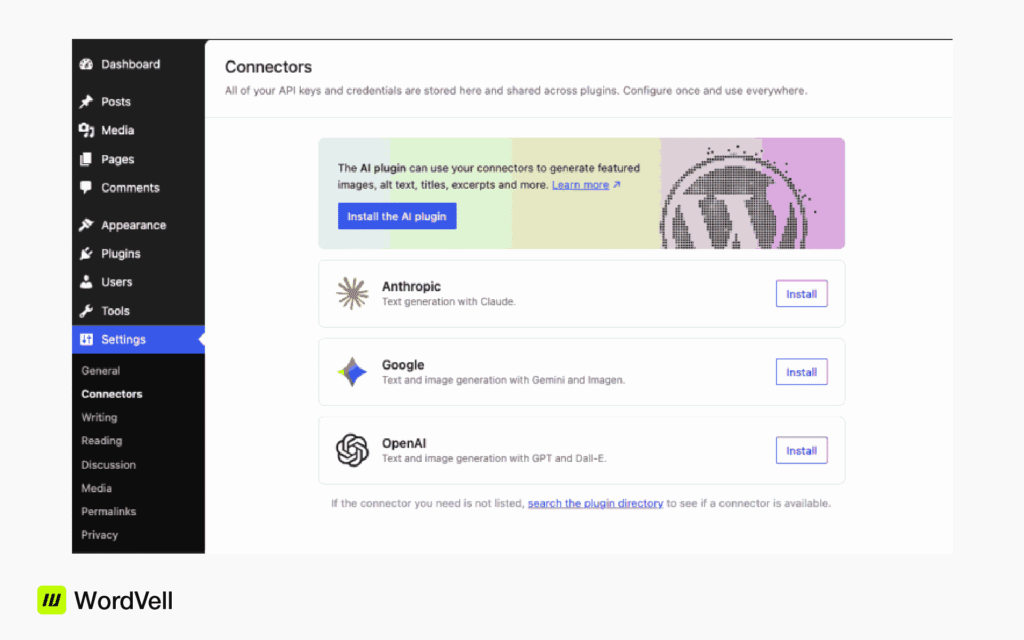Click the Users icon
The width and height of the screenshot is (1024, 640).
click(86, 282)
